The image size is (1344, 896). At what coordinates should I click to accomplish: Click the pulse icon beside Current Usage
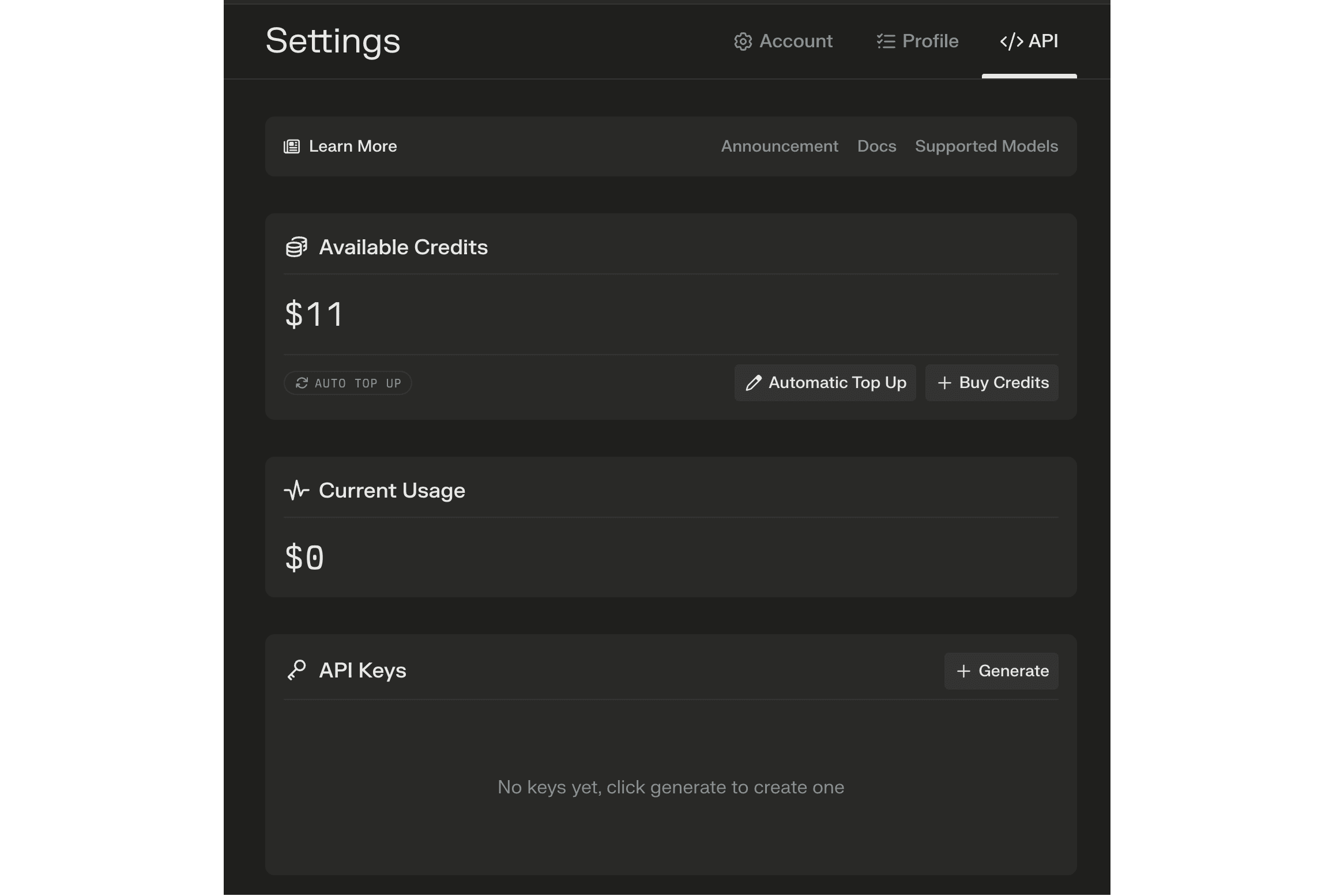click(x=296, y=491)
